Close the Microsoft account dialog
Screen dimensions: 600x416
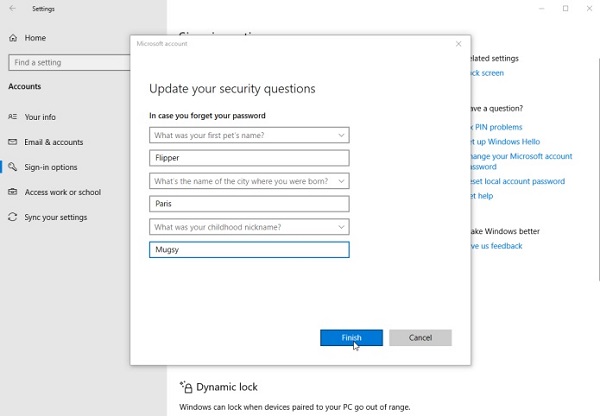(458, 44)
